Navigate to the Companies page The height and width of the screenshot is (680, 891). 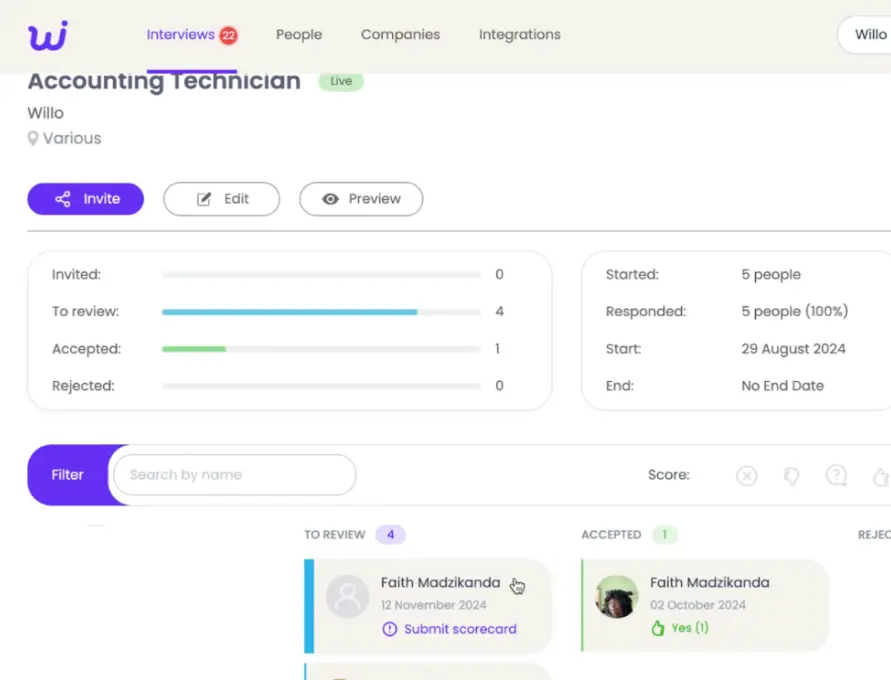pos(400,34)
